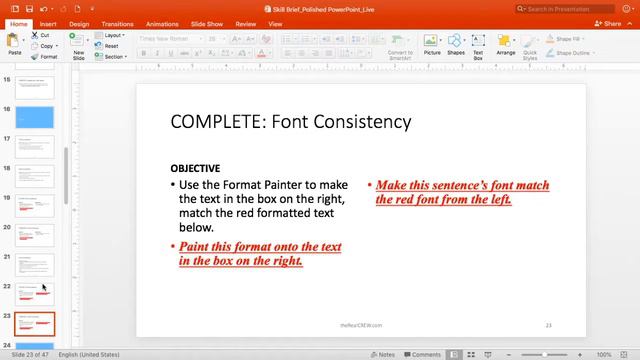Open the Transitions tab

(118, 24)
